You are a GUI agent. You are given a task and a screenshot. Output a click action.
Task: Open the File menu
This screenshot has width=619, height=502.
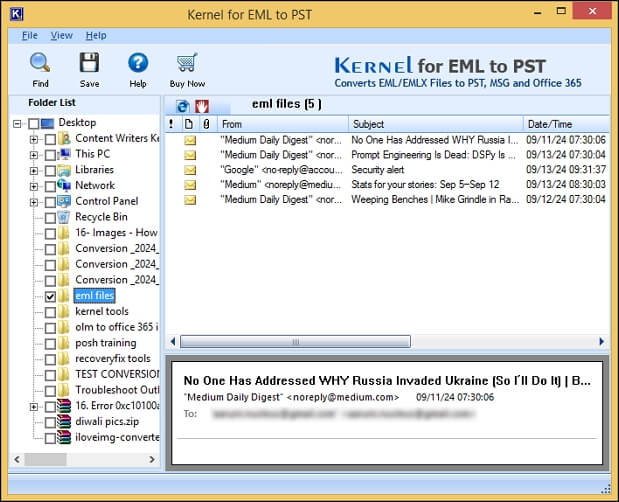pos(30,36)
